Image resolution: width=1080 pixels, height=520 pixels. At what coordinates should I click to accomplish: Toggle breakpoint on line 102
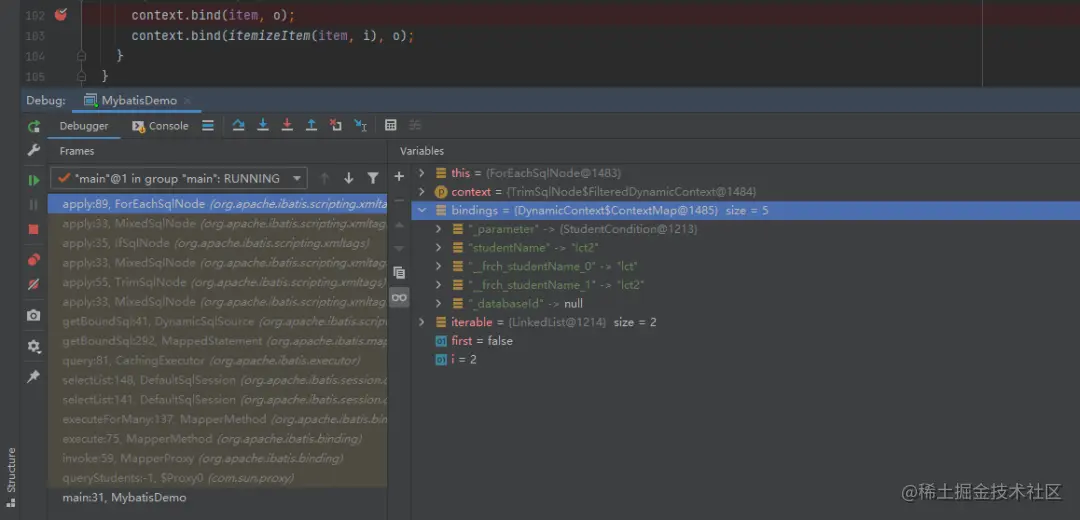tap(61, 14)
